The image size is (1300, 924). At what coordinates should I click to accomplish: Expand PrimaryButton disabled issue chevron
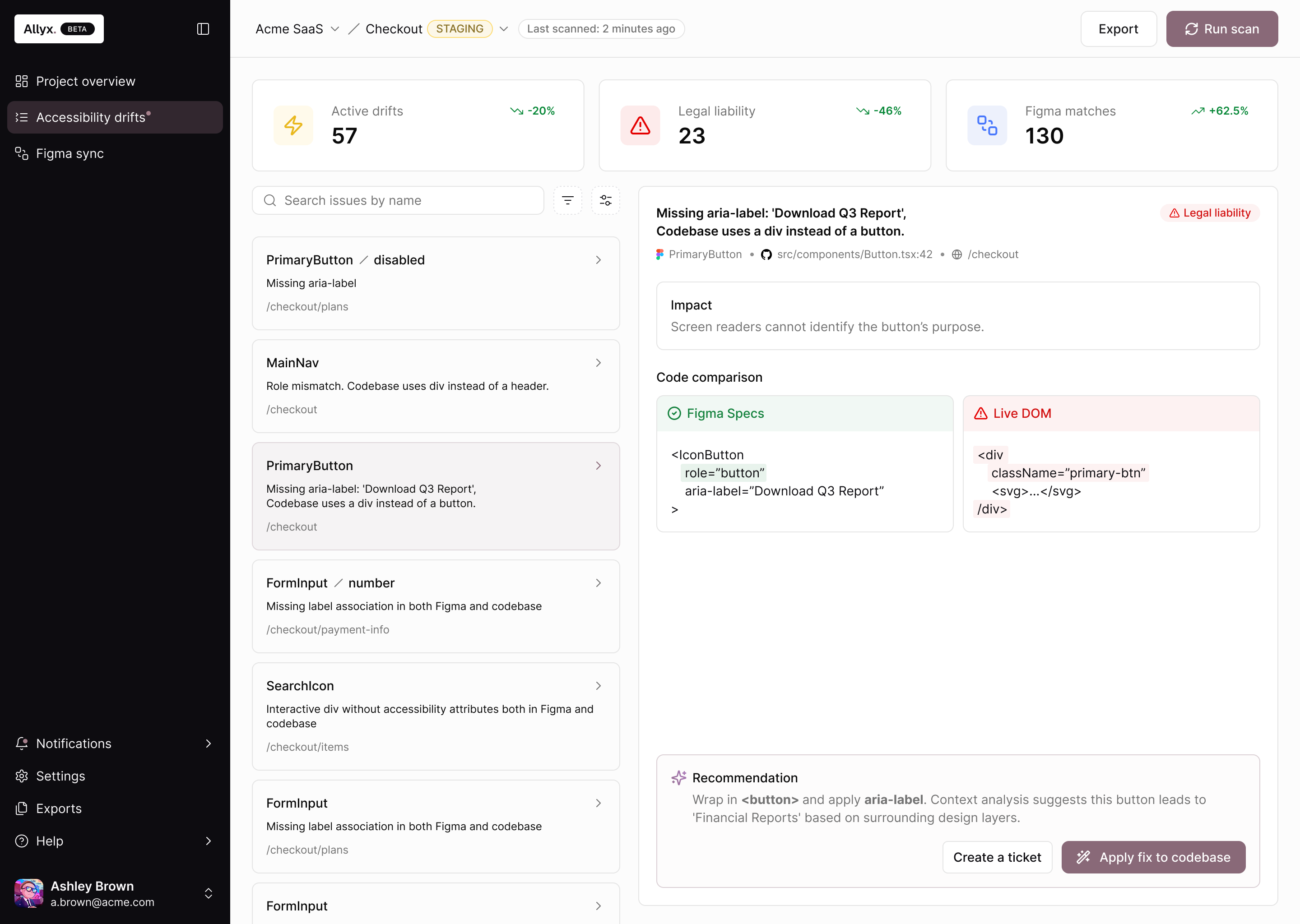click(598, 260)
